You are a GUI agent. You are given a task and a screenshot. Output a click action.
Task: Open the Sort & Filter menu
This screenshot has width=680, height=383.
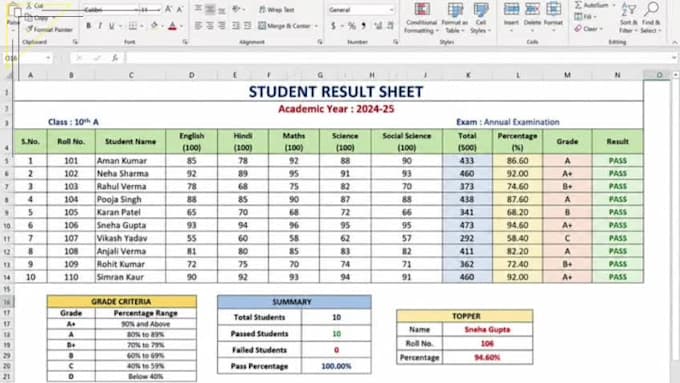[x=628, y=18]
